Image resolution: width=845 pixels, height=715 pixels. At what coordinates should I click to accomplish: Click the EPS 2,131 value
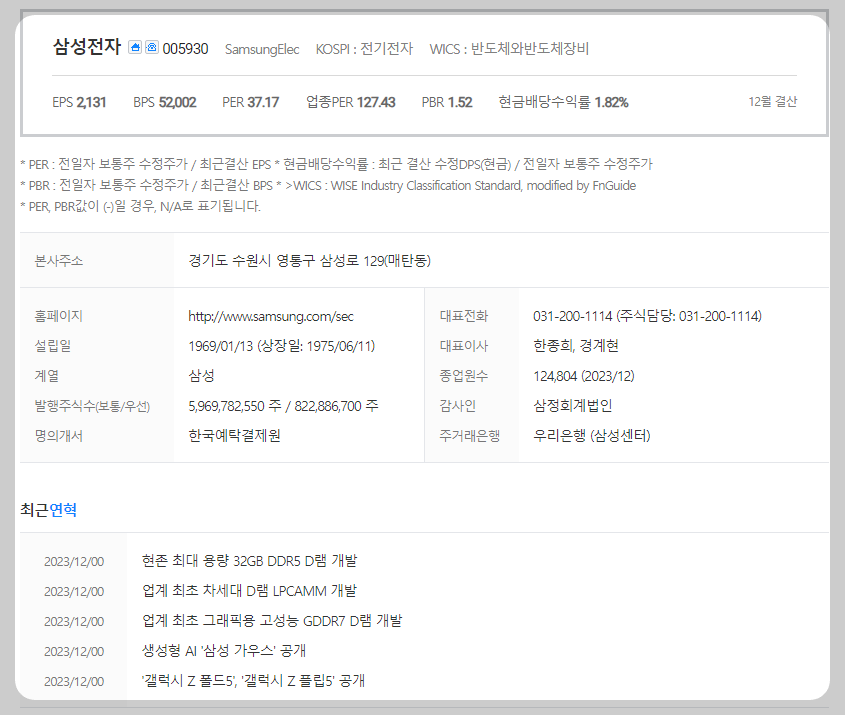[x=79, y=102]
